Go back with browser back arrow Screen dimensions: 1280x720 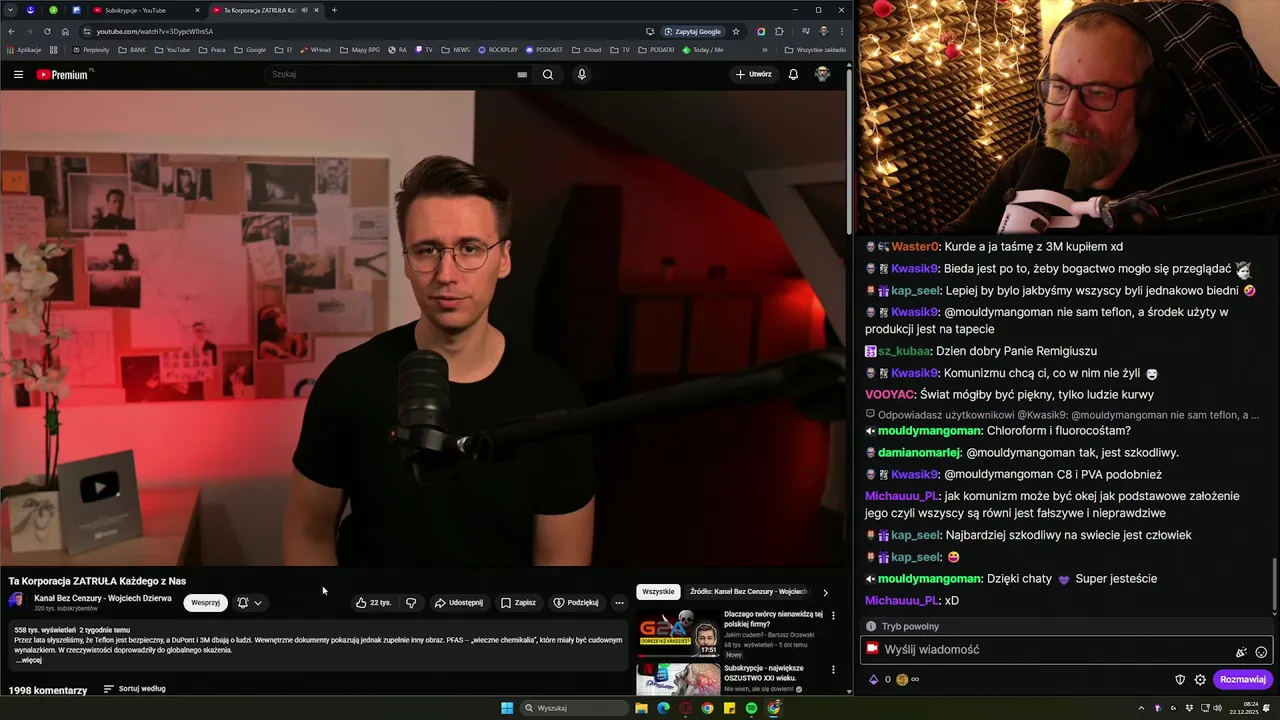pyautogui.click(x=11, y=31)
